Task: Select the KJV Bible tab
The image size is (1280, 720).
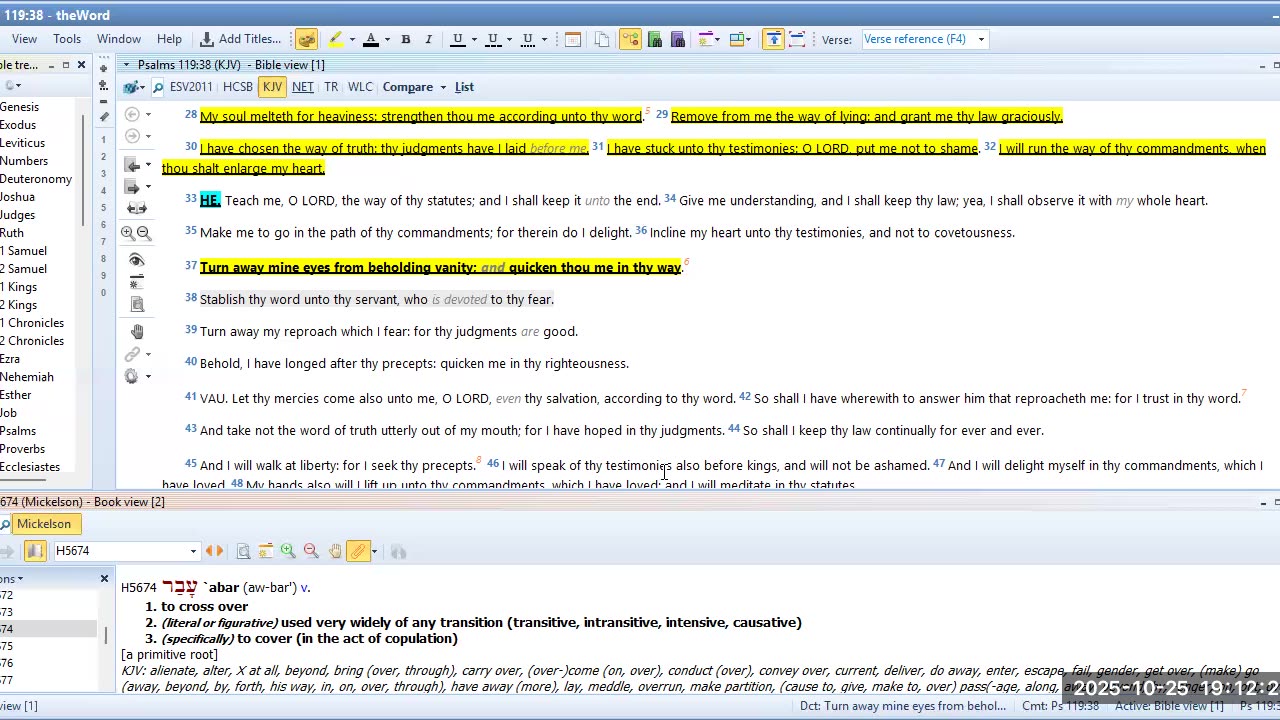Action: (x=272, y=87)
